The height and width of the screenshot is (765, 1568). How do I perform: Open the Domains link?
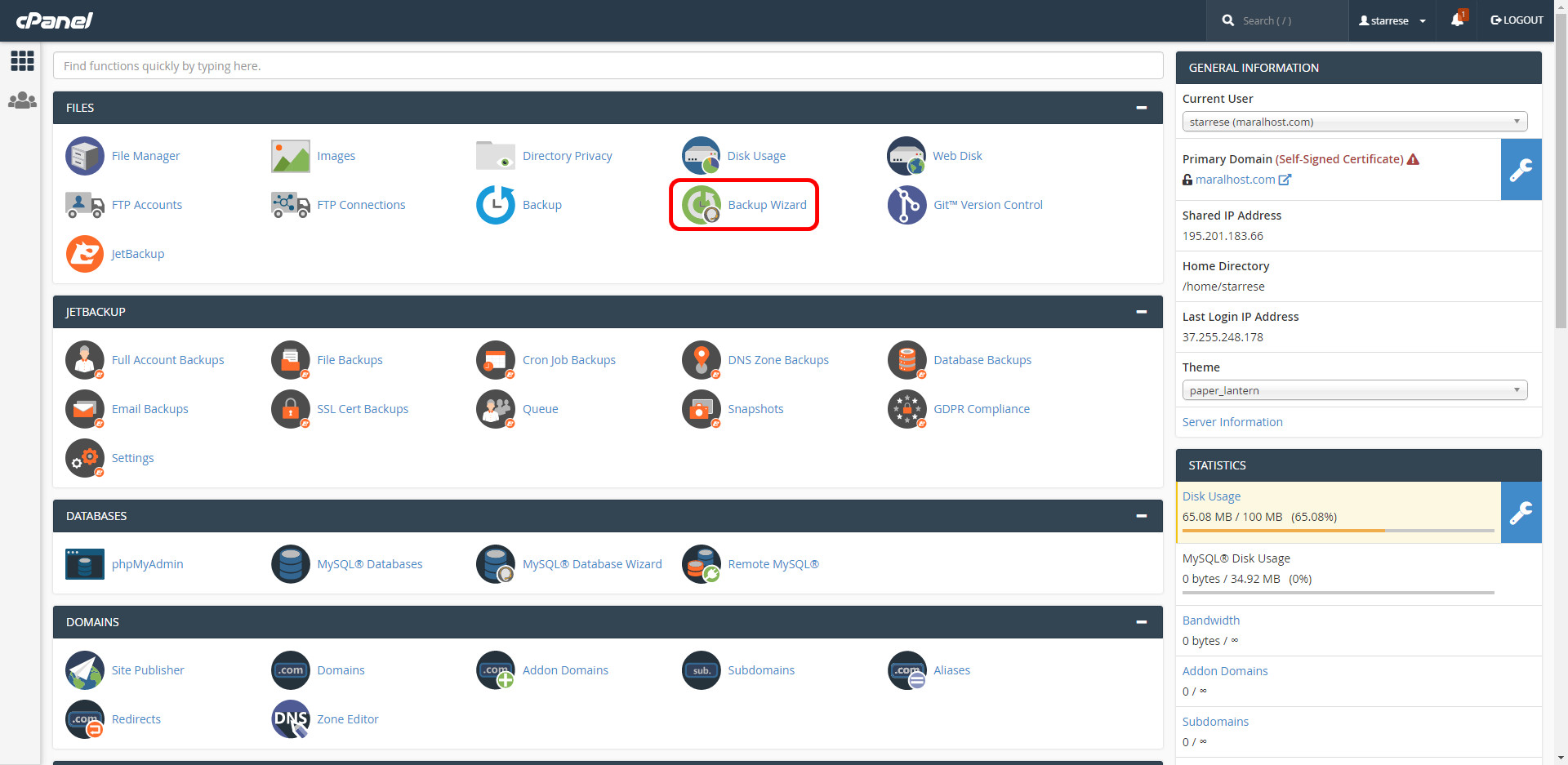(341, 670)
